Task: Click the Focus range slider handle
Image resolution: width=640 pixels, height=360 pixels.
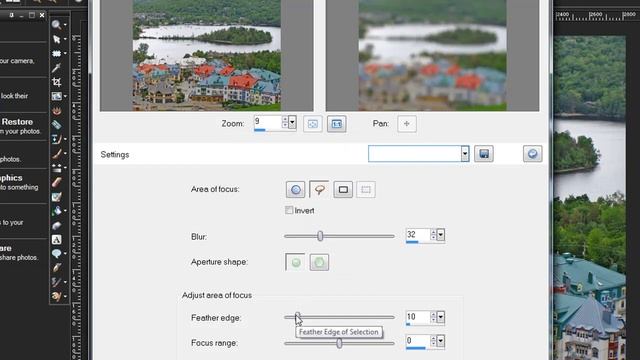Action: (339, 343)
